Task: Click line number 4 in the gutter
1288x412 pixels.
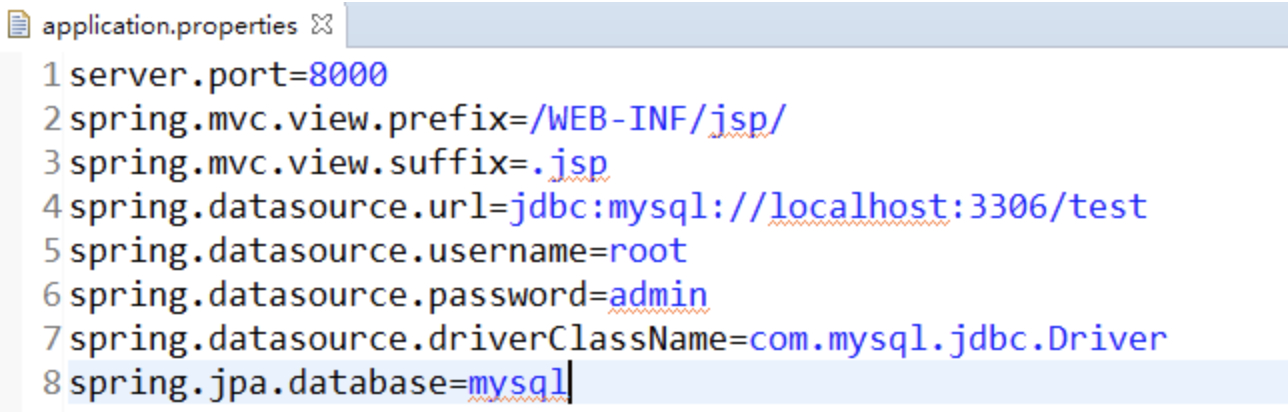Action: pos(51,208)
